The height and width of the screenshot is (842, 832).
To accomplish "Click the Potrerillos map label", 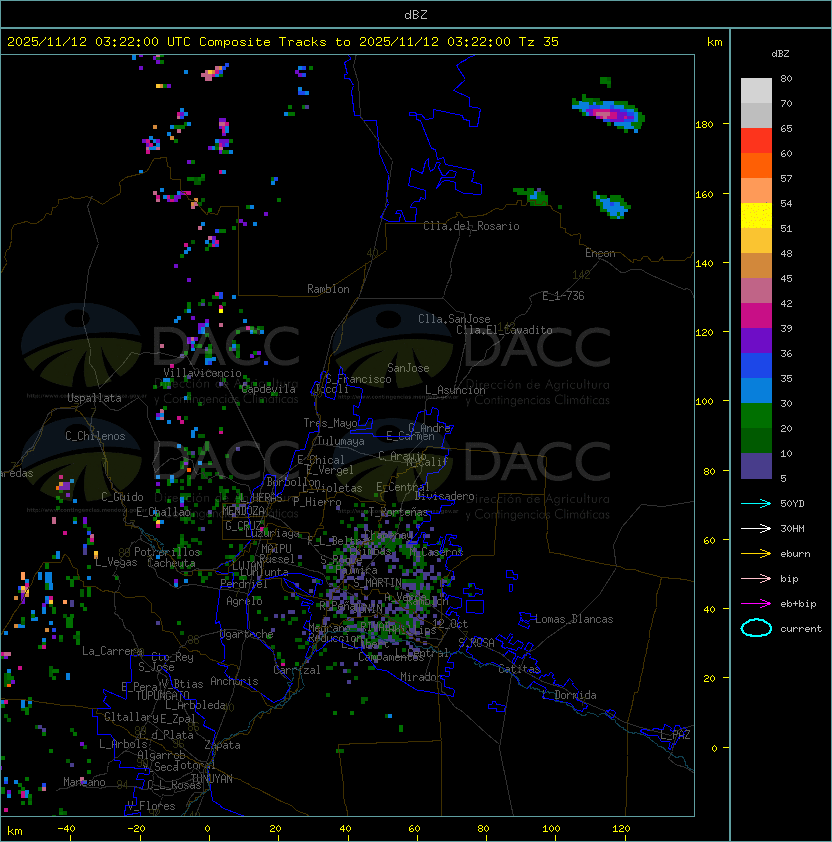I will click(x=167, y=552).
